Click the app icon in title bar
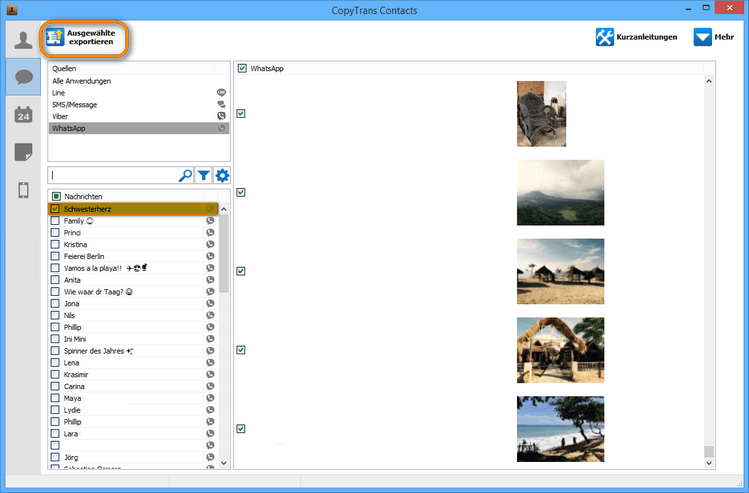This screenshot has width=749, height=493. coord(12,10)
